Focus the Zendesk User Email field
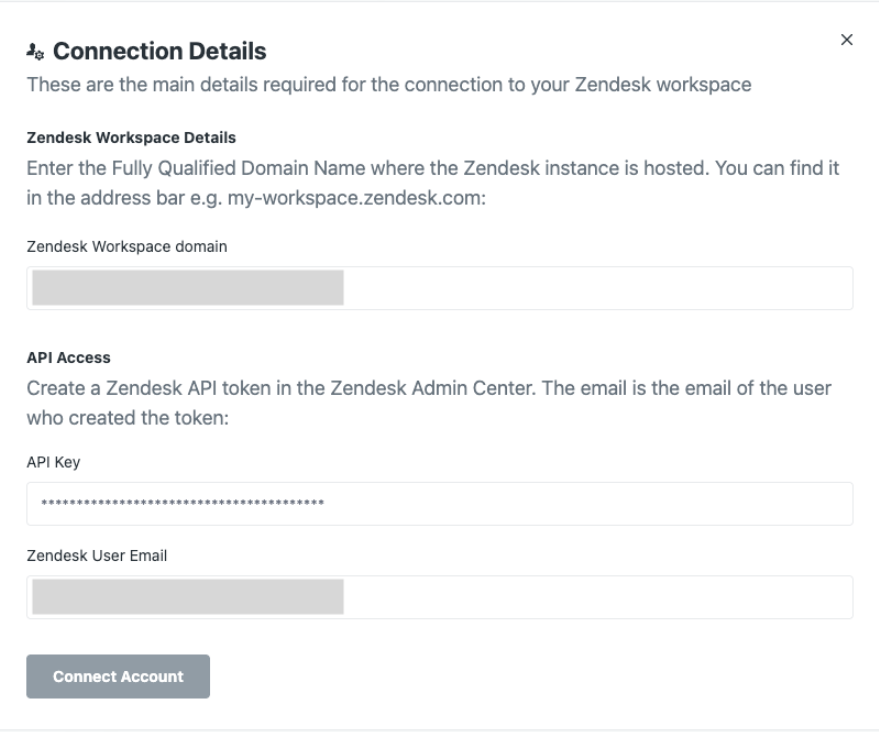This screenshot has height=732, width=879. [x=600, y=597]
